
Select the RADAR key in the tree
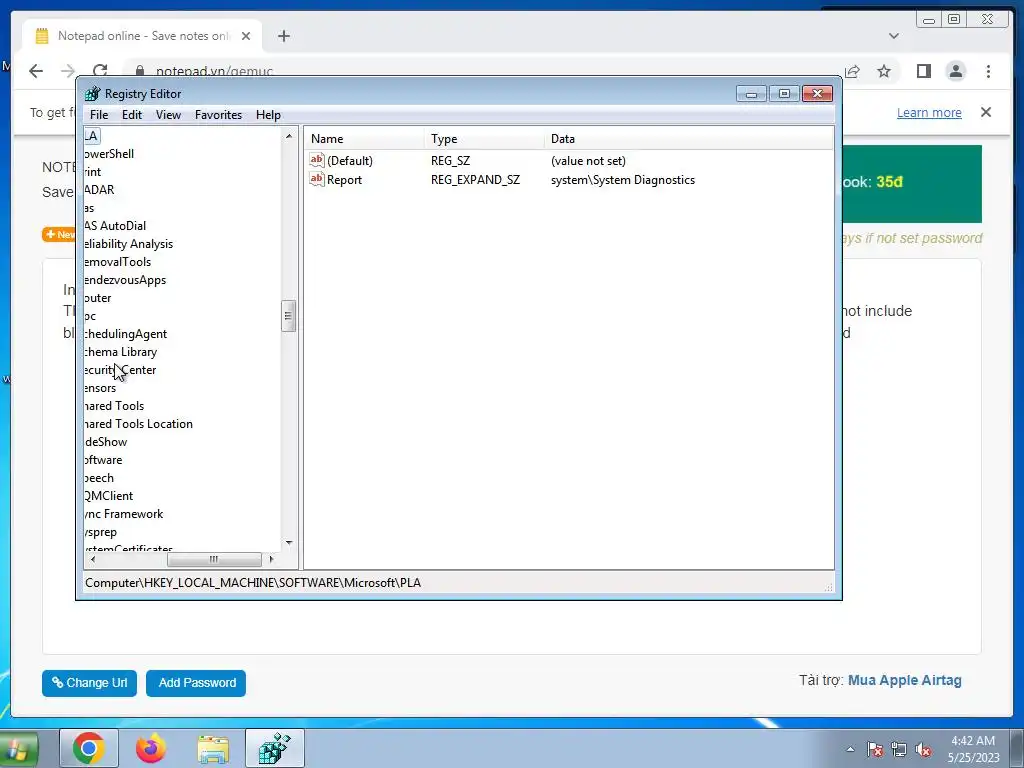99,190
